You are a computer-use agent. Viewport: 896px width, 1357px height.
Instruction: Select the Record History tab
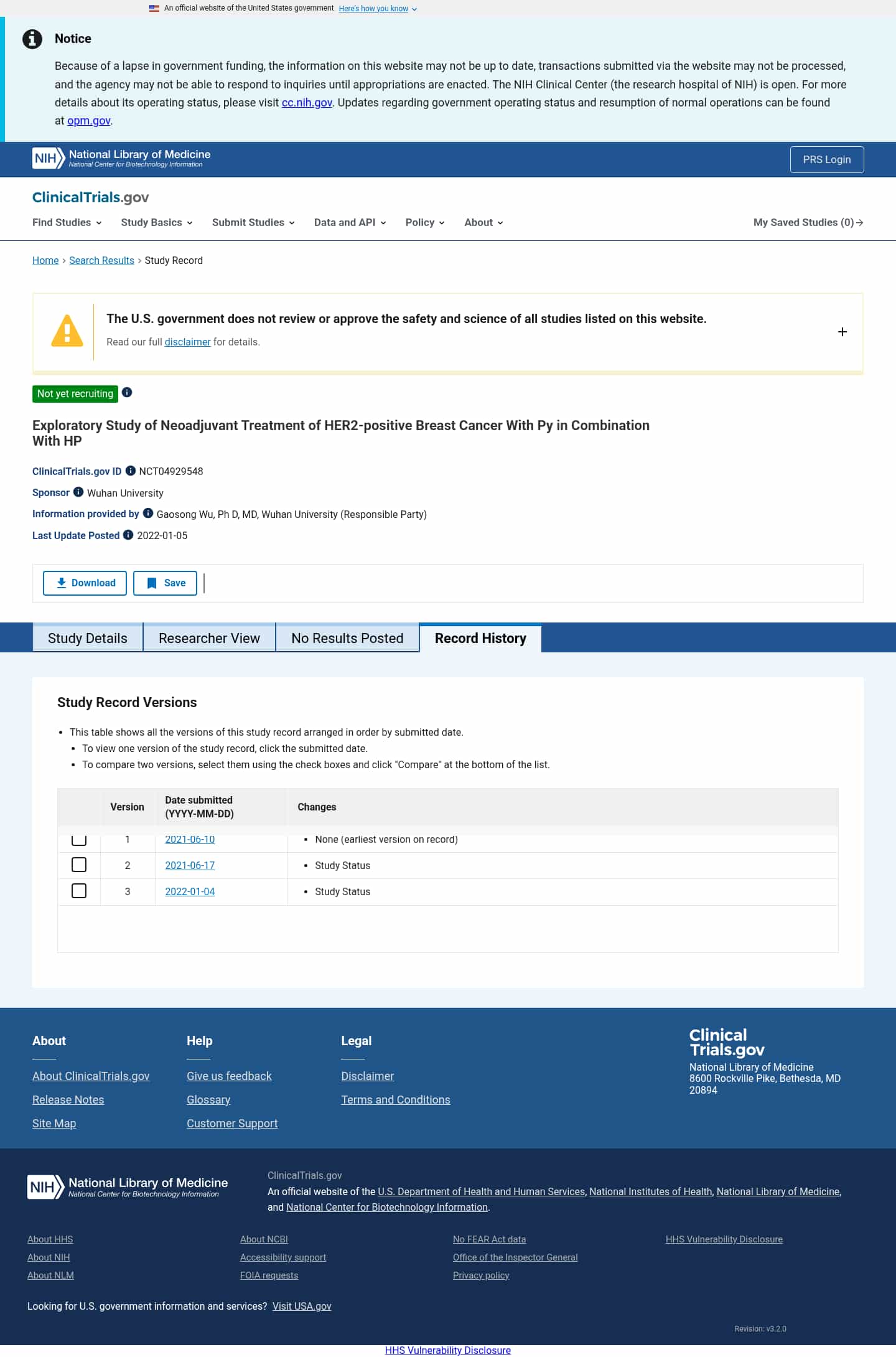point(480,638)
